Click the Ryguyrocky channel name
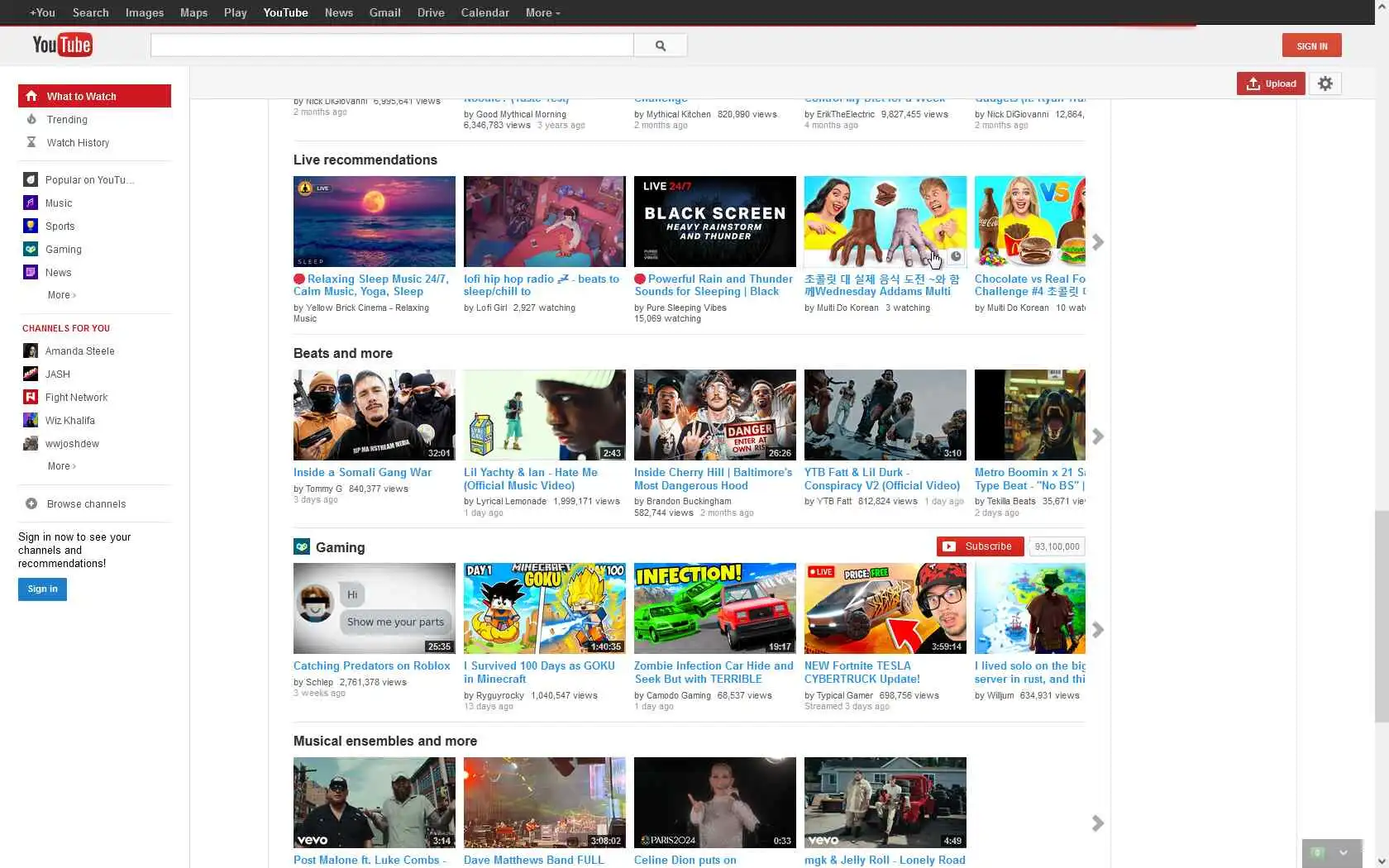Screen dimensions: 1389x868 click(499, 695)
